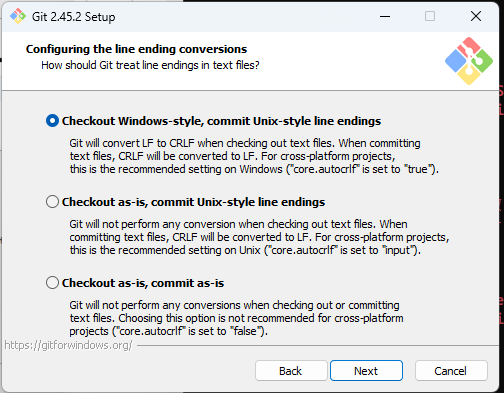Select the Checkout Windows-style radio button
This screenshot has width=504, height=393.
(52, 121)
